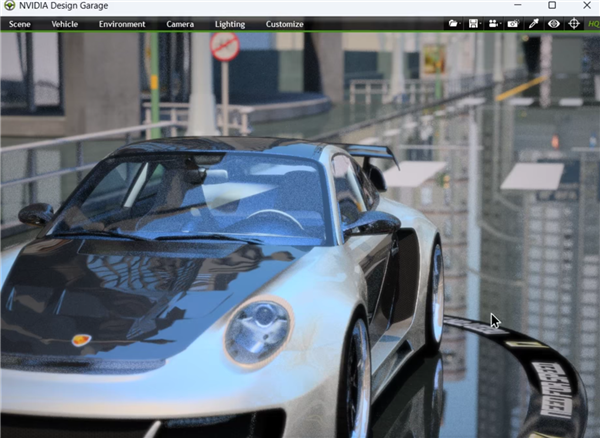600x438 pixels.
Task: Open the Customize menu
Action: coord(285,24)
